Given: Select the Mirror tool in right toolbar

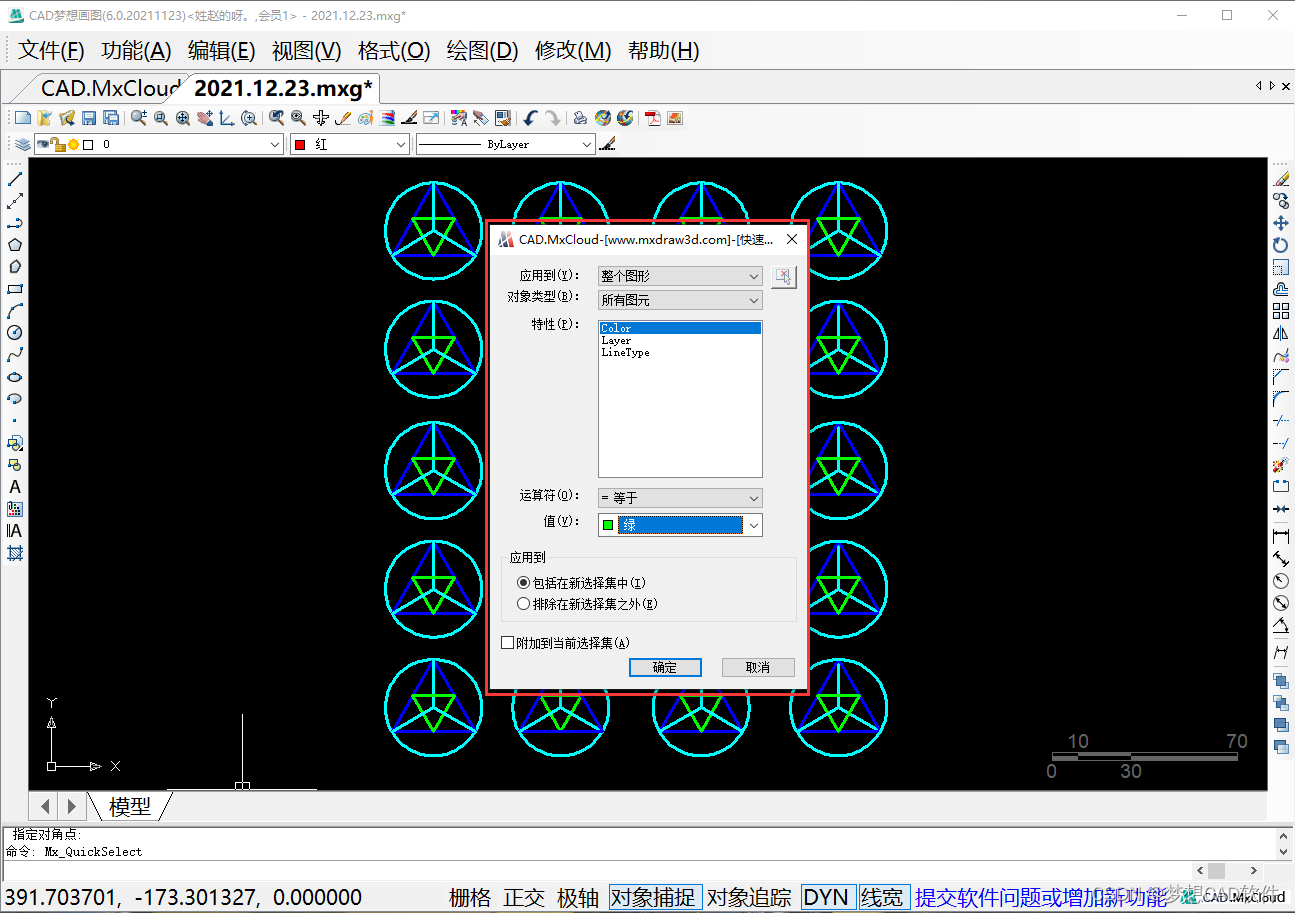Looking at the screenshot, I should pos(1281,333).
